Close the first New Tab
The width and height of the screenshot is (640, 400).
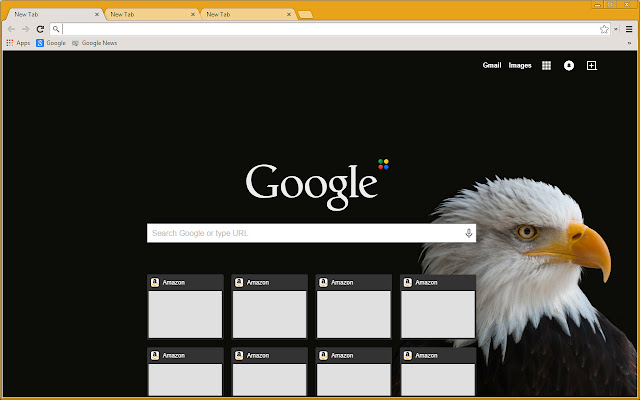(97, 14)
